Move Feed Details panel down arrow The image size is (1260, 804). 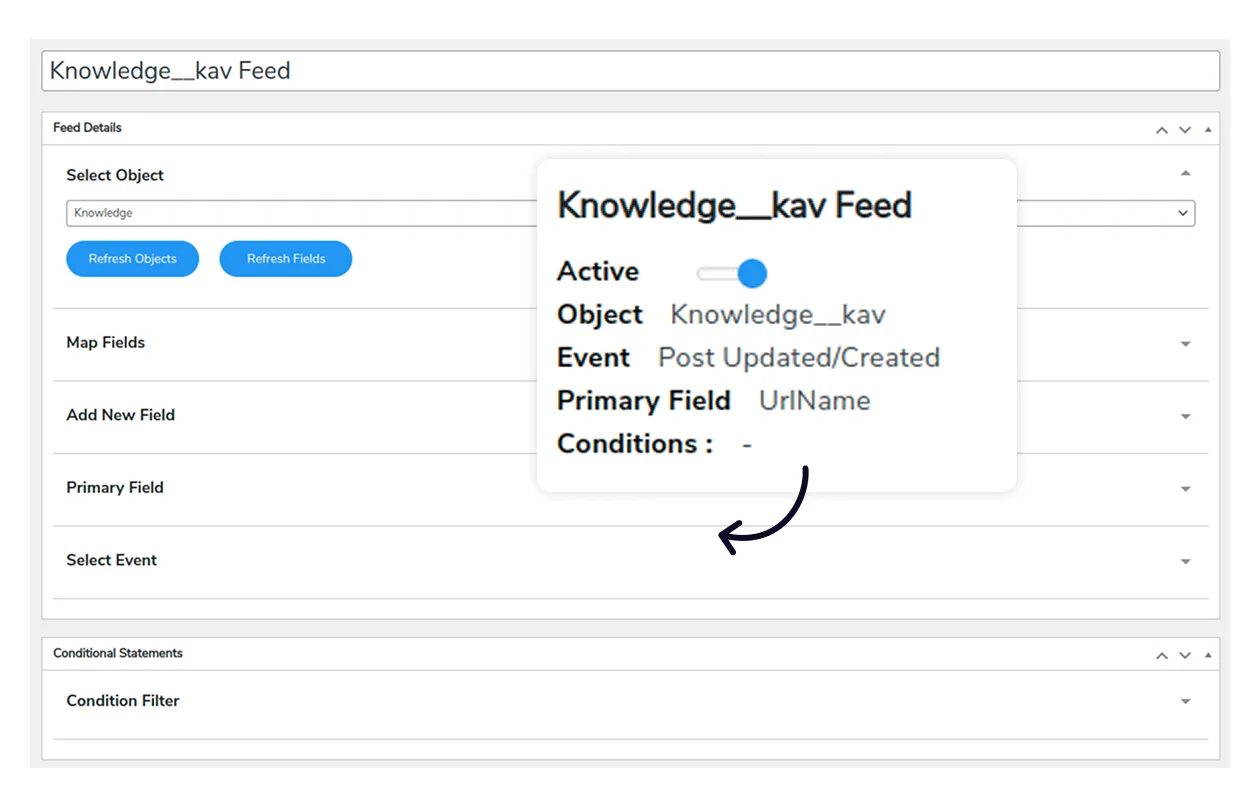click(x=1185, y=130)
